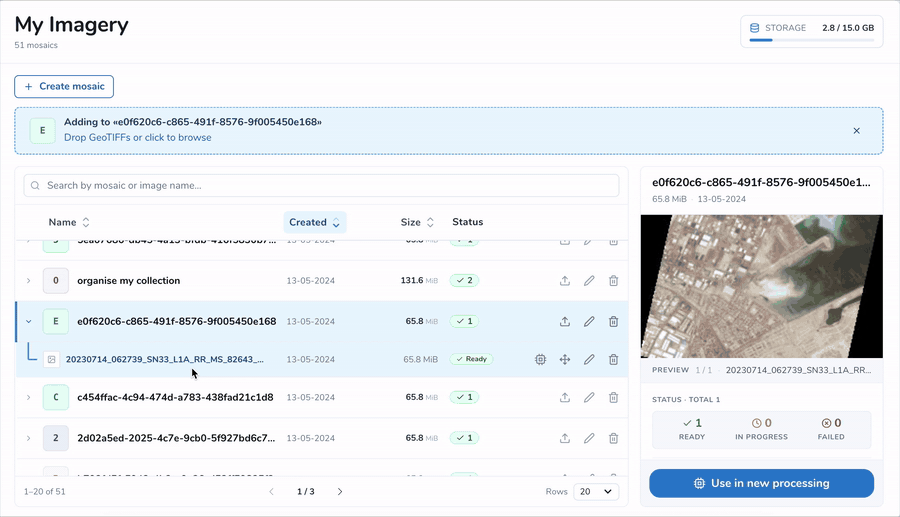Collapse the e0f620c6 mosaic row

[28, 321]
